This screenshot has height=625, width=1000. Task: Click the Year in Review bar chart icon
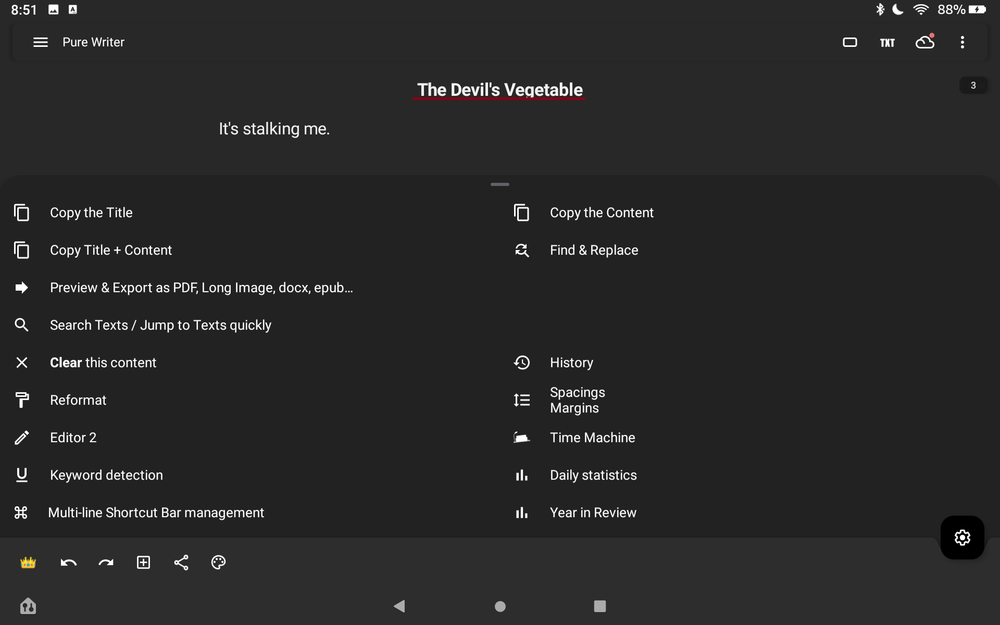click(522, 513)
